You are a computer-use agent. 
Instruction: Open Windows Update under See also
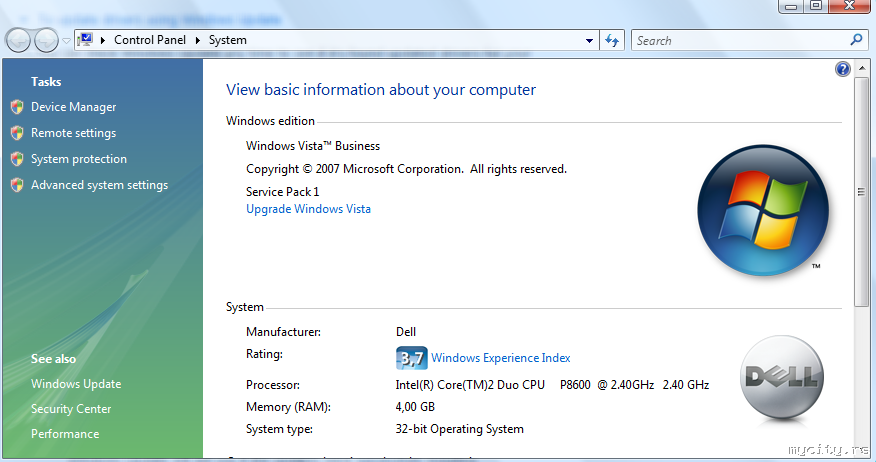point(76,384)
